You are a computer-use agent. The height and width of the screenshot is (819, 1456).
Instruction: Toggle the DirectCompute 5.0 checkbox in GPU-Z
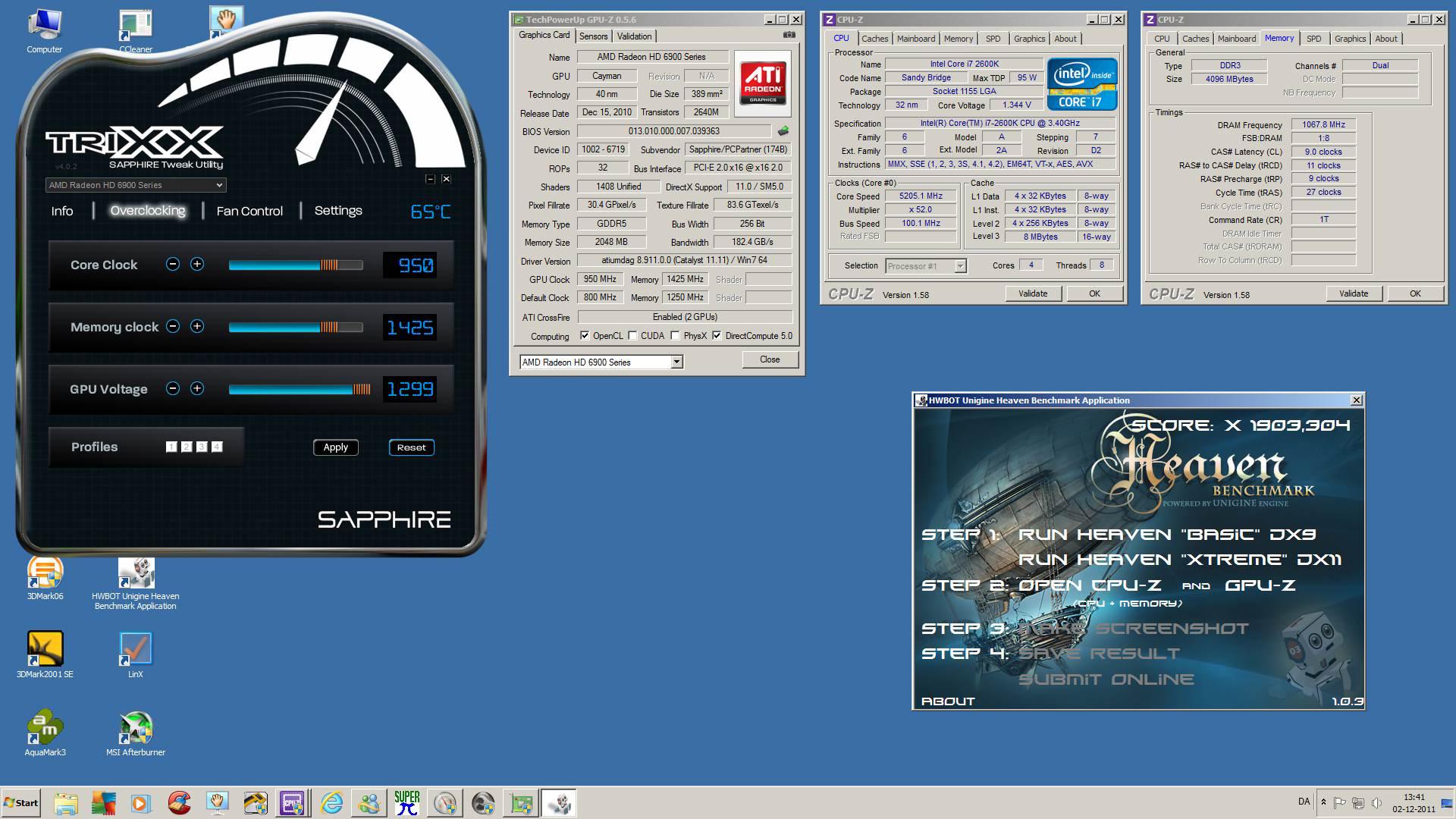pos(717,335)
